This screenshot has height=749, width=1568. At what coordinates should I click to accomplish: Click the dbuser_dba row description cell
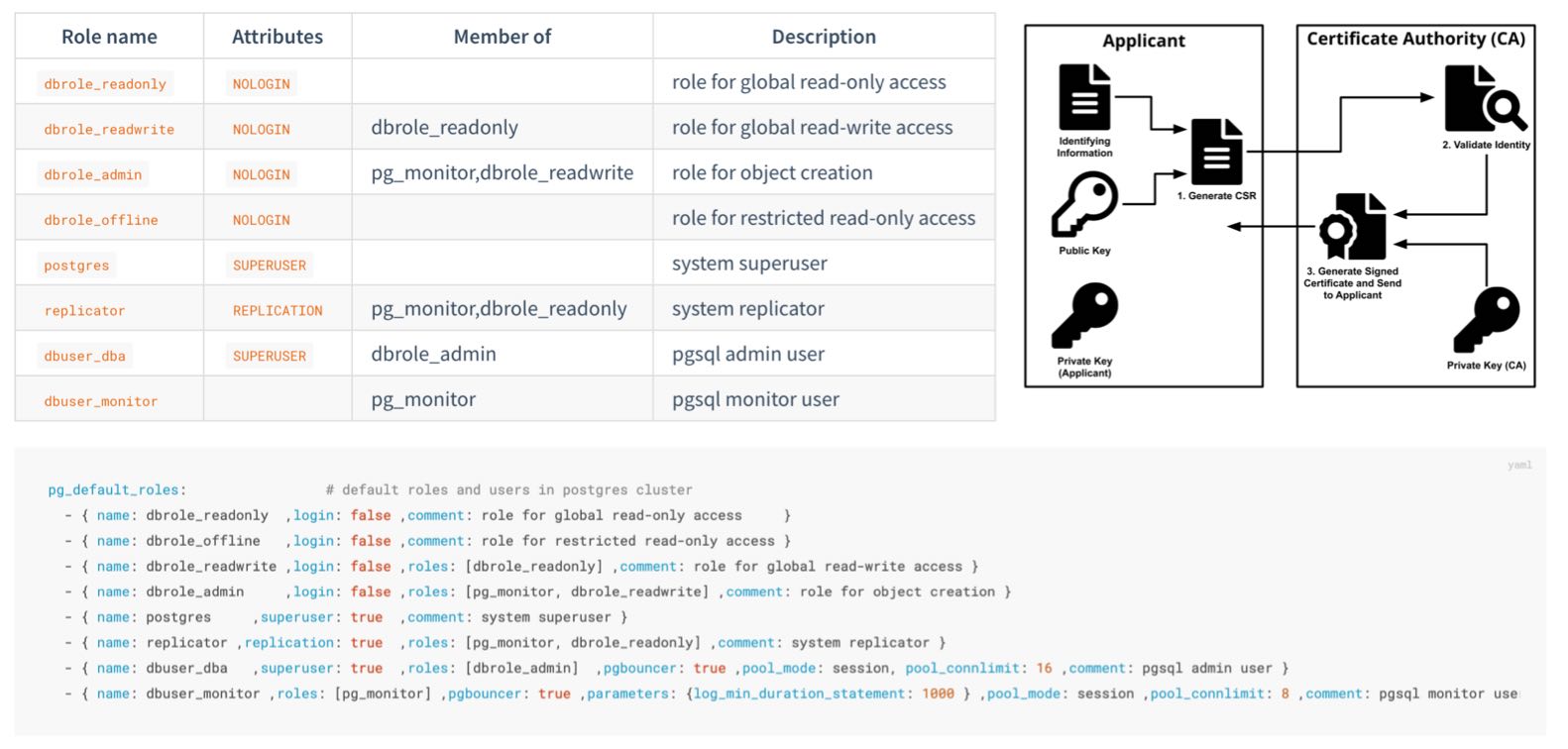[825, 354]
